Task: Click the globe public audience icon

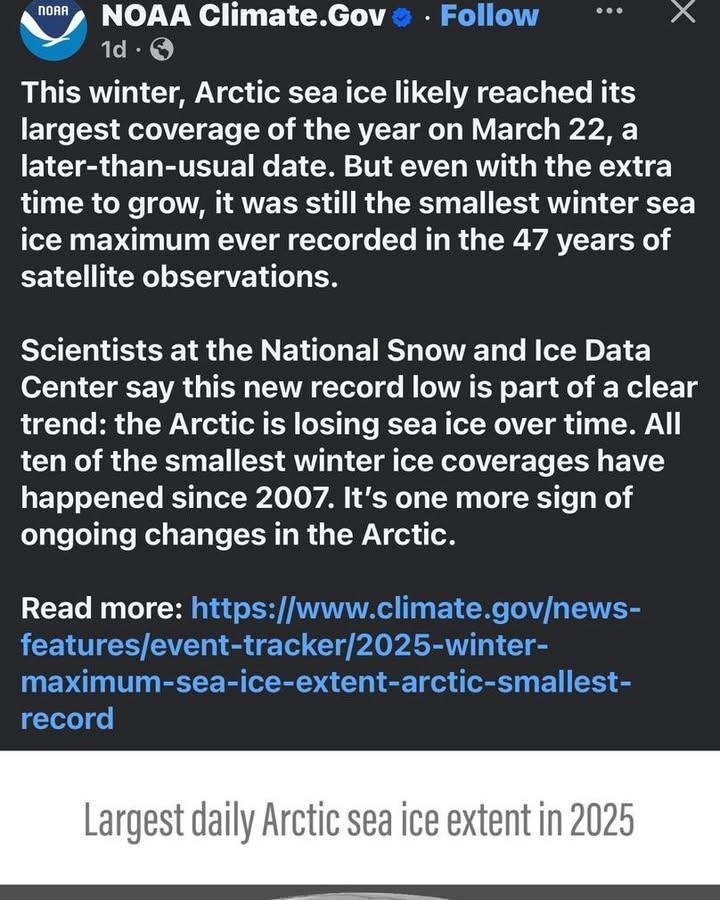Action: 162,49
